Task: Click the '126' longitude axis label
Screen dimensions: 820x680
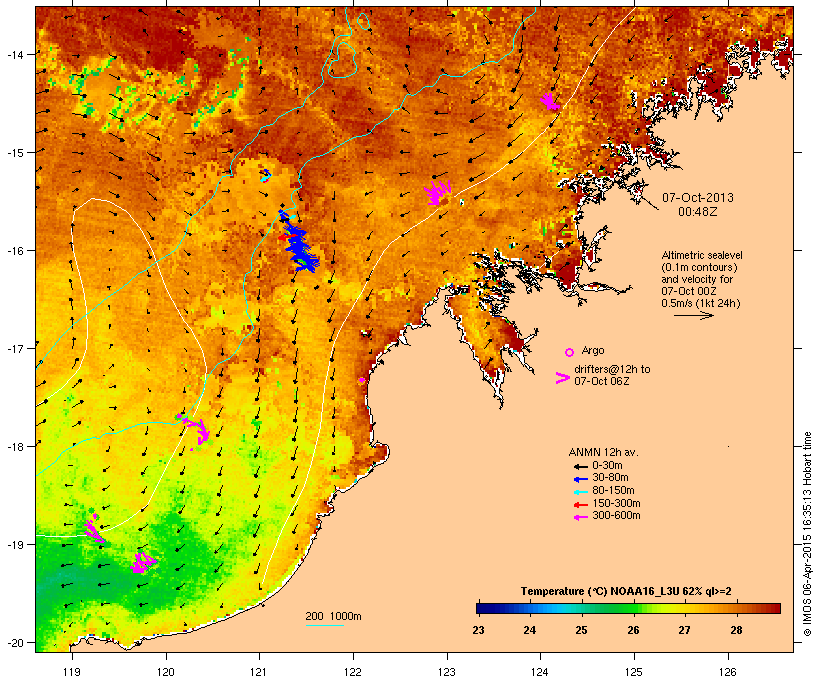Action: pos(728,672)
